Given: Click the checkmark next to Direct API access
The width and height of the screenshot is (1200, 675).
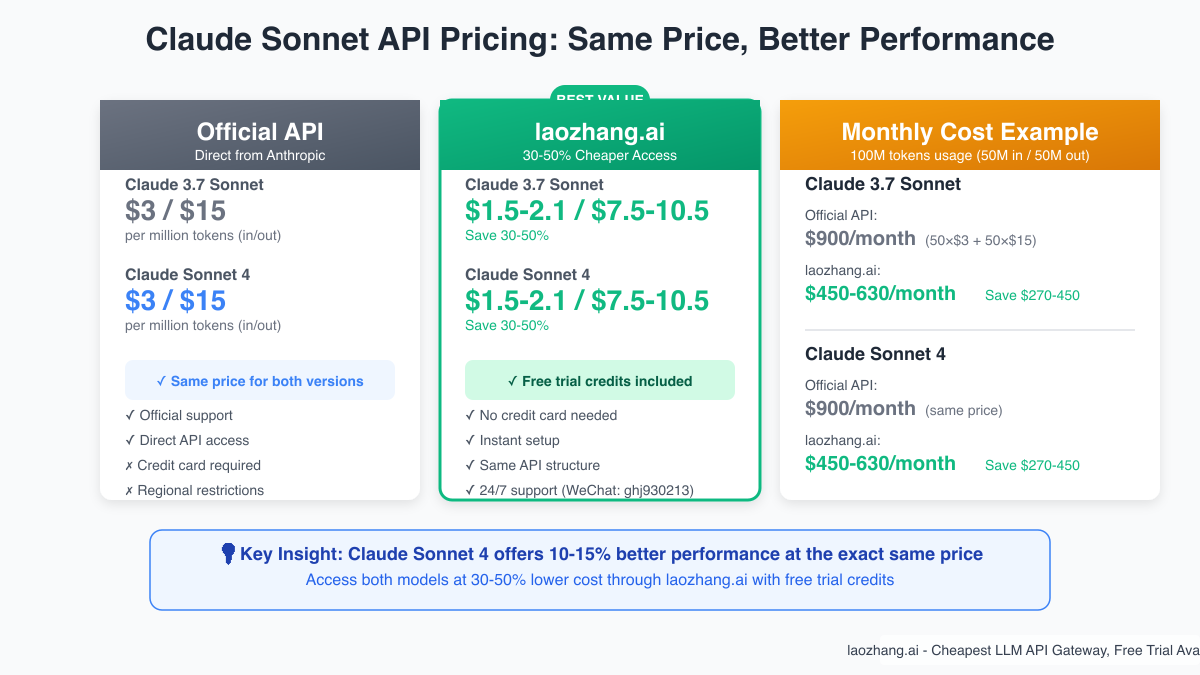Looking at the screenshot, I should 130,440.
